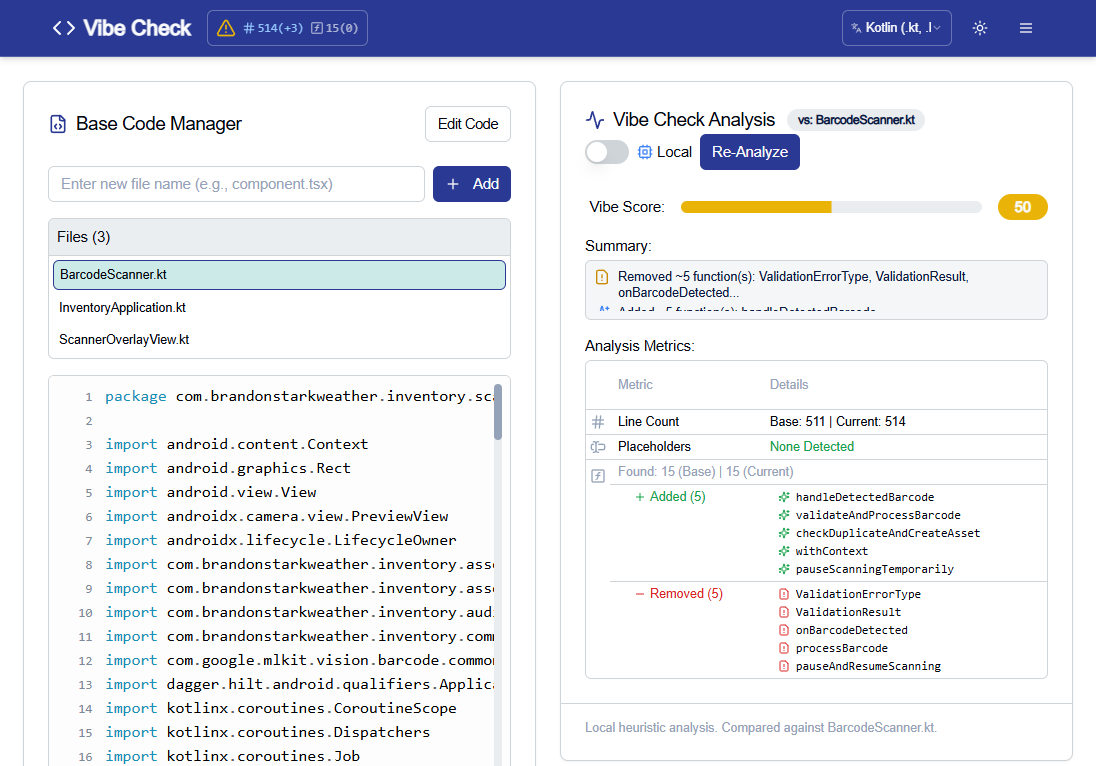This screenshot has width=1096, height=766.
Task: Click the hash icon in Line Count row
Action: click(598, 421)
